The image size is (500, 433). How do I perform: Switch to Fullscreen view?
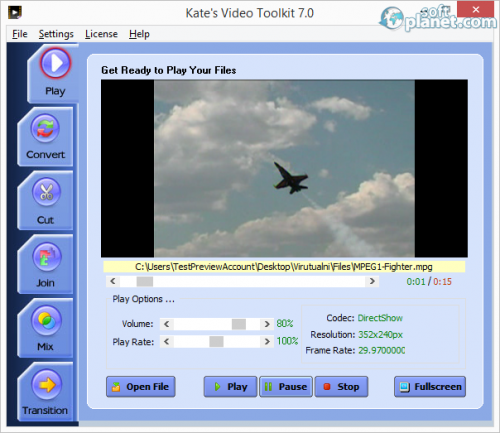[430, 387]
